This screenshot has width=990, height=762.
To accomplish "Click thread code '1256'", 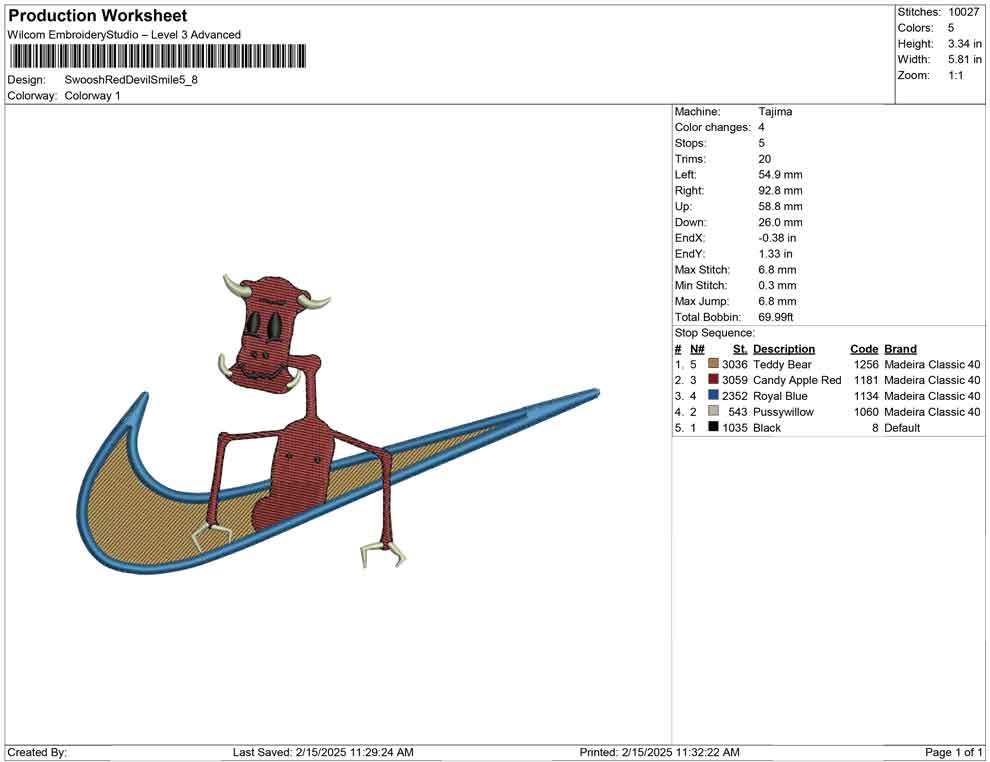I will 866,364.
